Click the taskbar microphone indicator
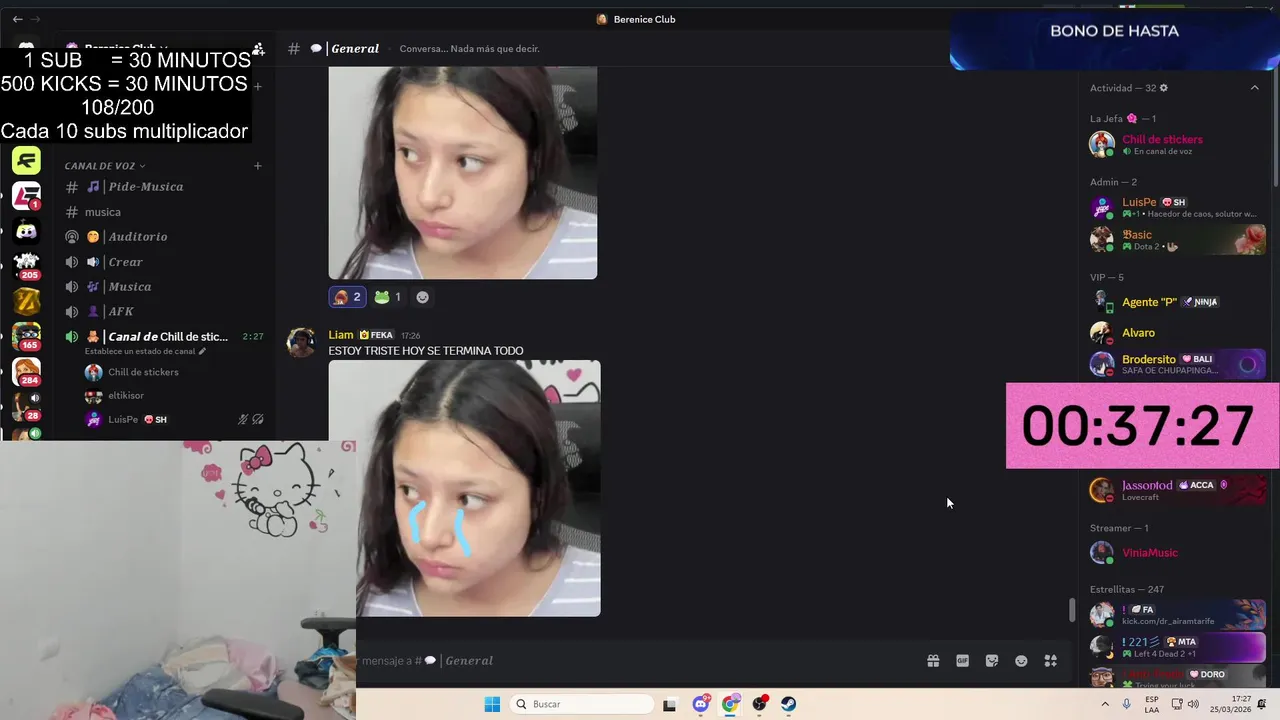The image size is (1280, 720). (1127, 704)
